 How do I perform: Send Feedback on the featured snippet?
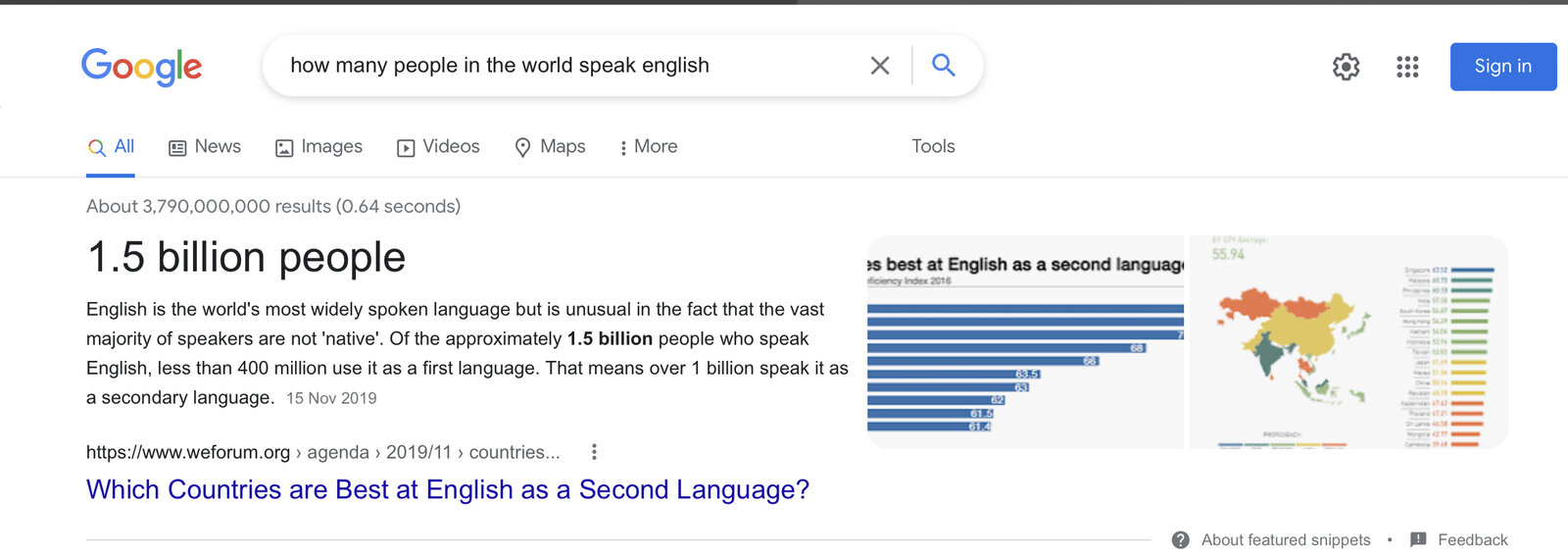1459,540
